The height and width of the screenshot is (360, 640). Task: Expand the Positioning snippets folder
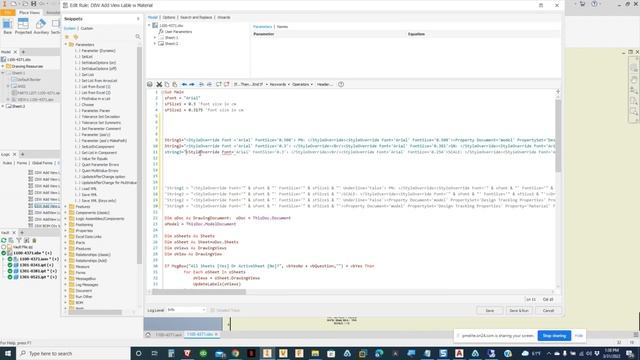(66, 224)
